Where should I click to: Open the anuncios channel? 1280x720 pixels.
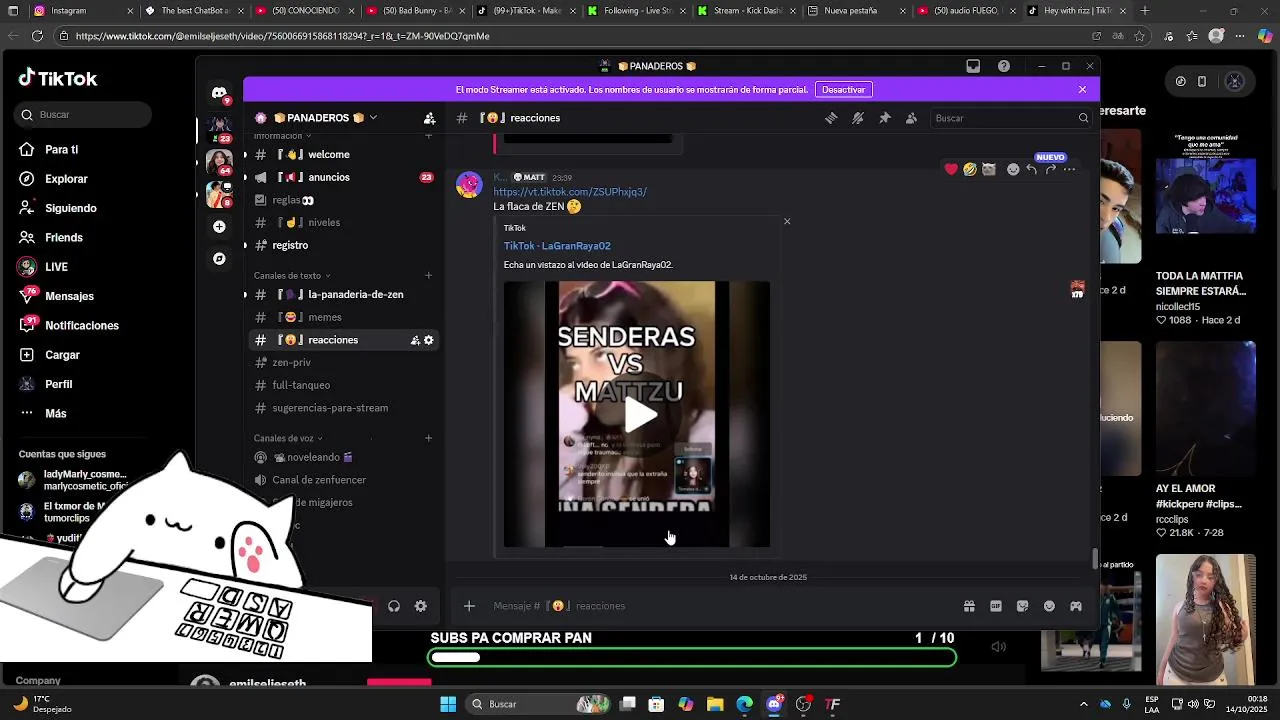[x=343, y=177]
